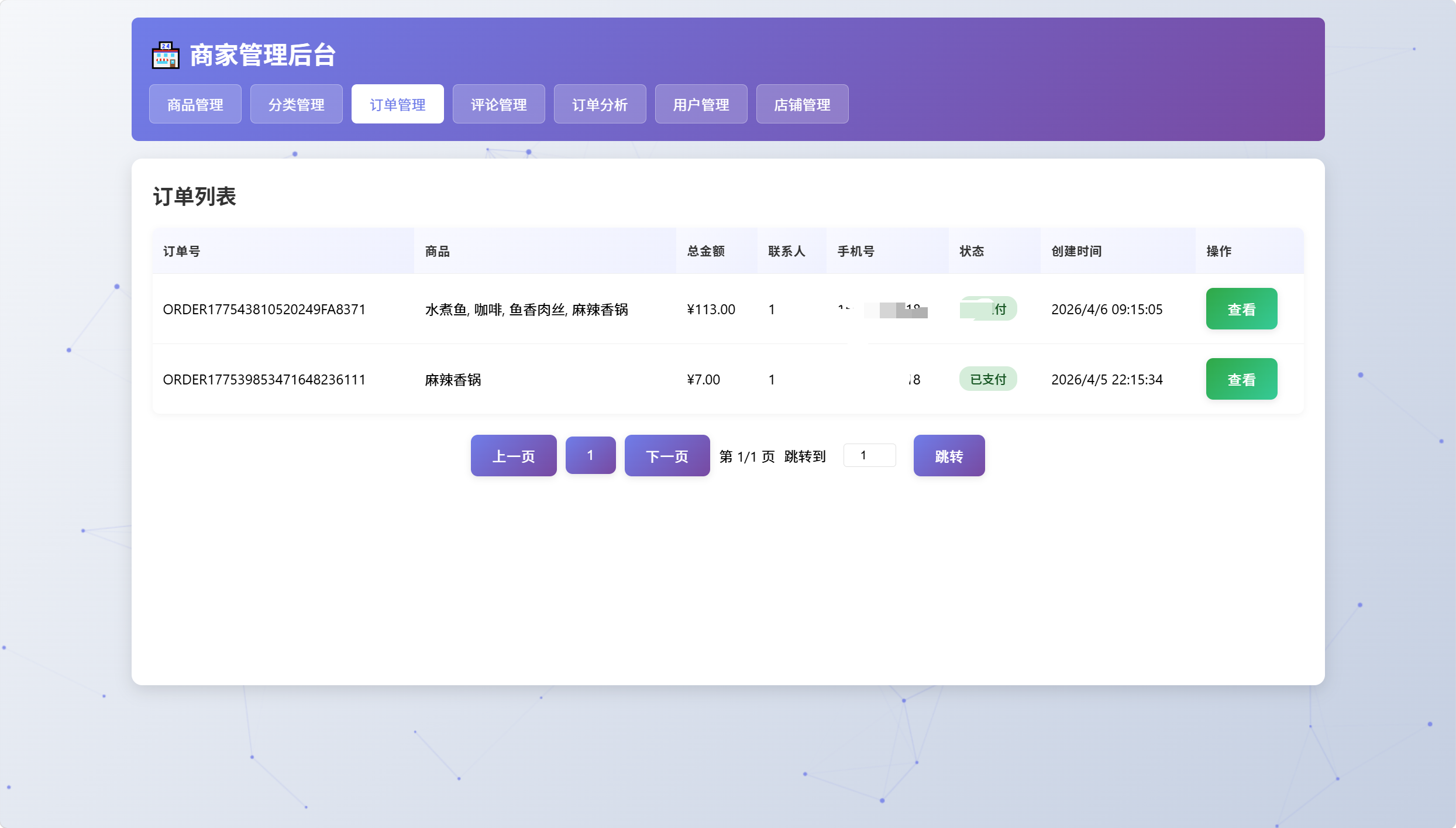
Task: Open the 商品管理 tab
Action: [x=195, y=104]
